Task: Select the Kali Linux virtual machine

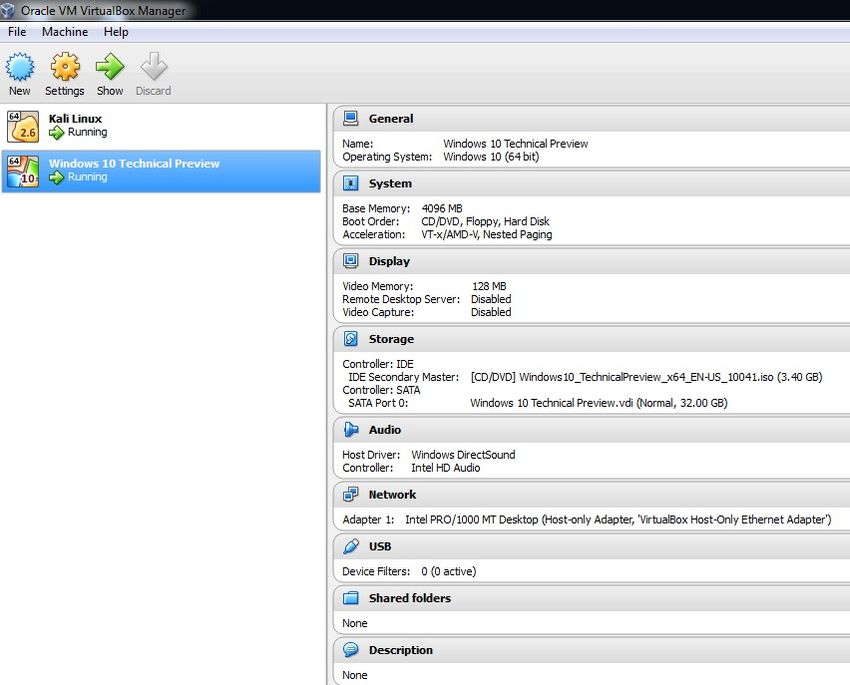Action: click(161, 126)
